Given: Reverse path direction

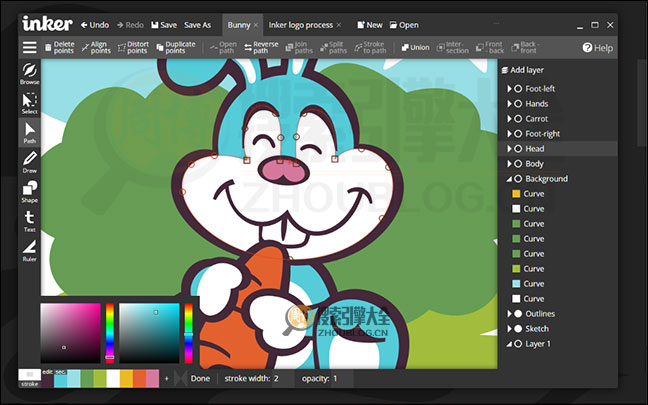Looking at the screenshot, I should 261,48.
